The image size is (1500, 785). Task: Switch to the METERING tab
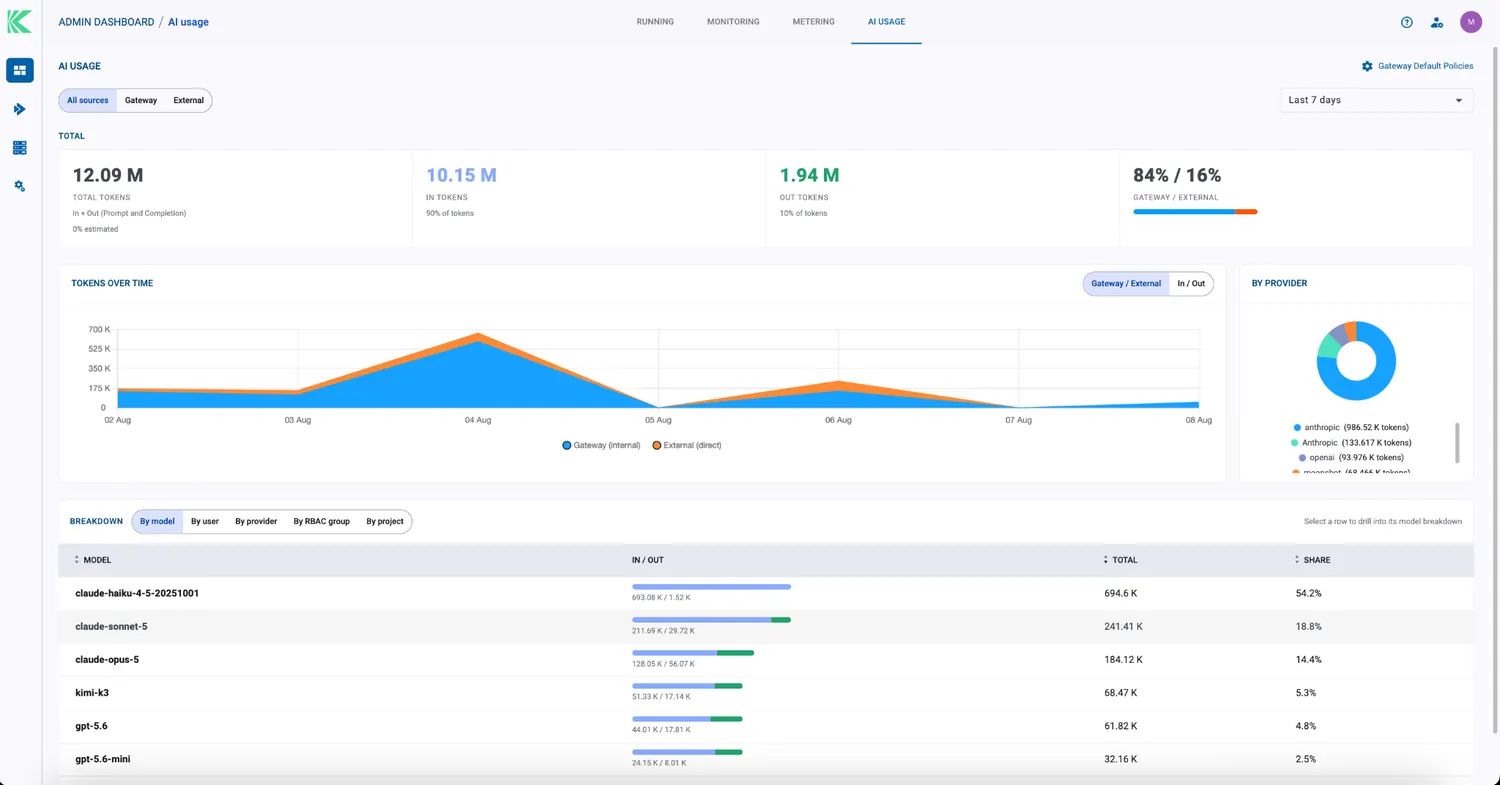tap(813, 22)
